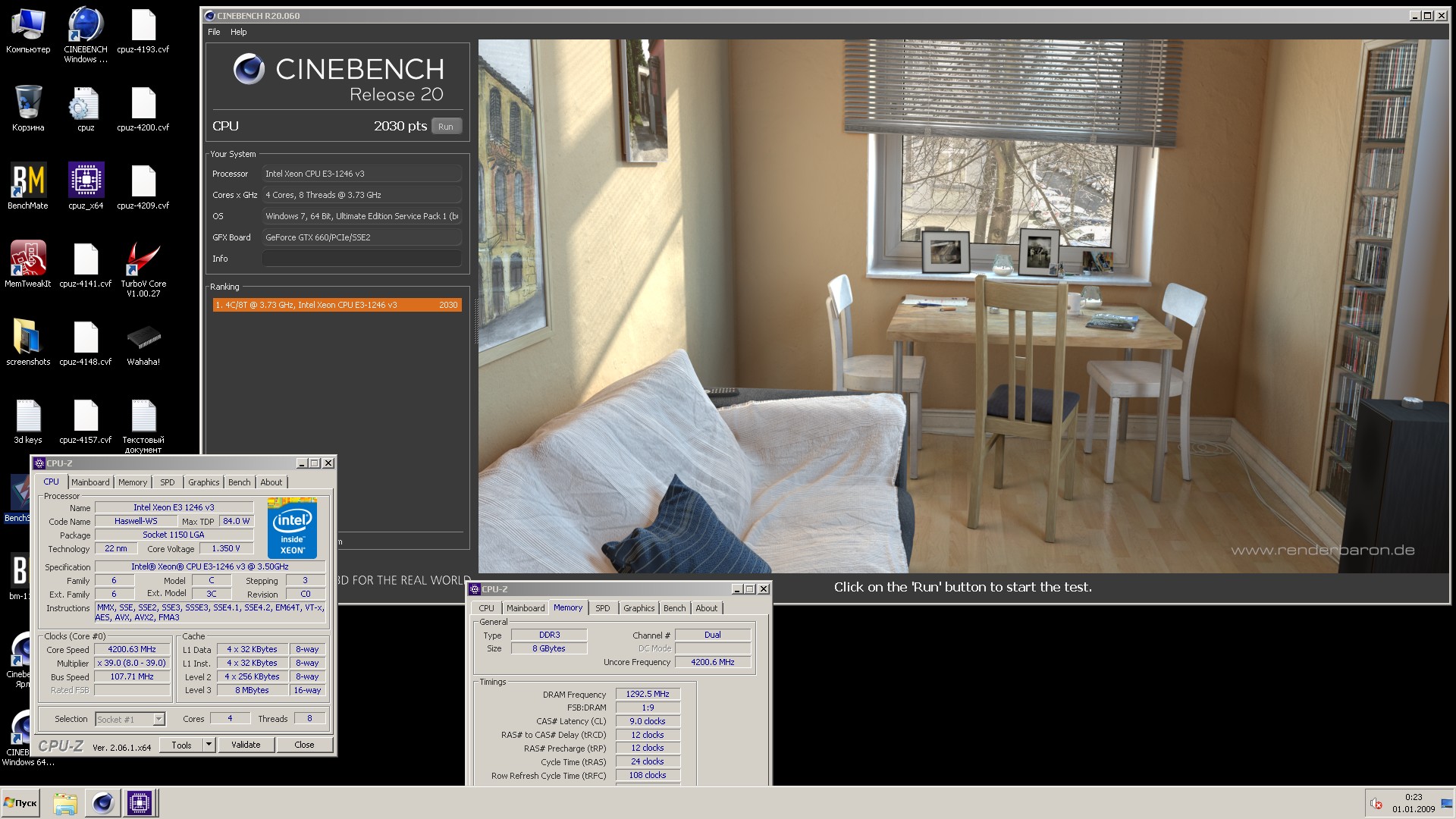Open the Socket #1 selection dropdown
This screenshot has width=1456, height=819.
click(130, 719)
